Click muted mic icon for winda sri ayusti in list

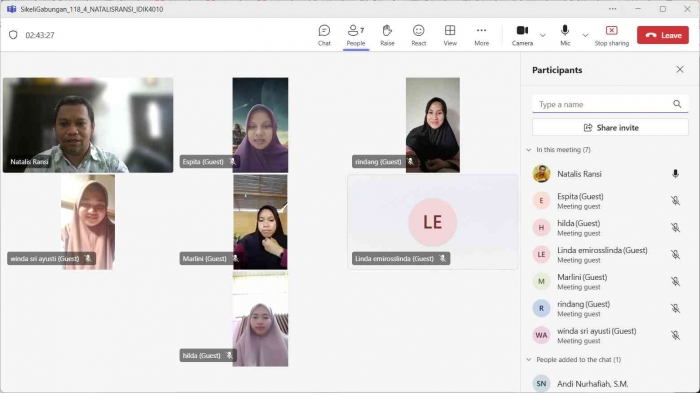tap(675, 335)
